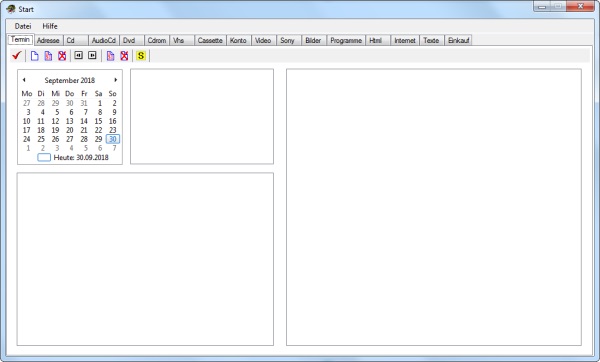Viewport: 600px width, 362px height.
Task: Select the Sony tab
Action: [289, 40]
